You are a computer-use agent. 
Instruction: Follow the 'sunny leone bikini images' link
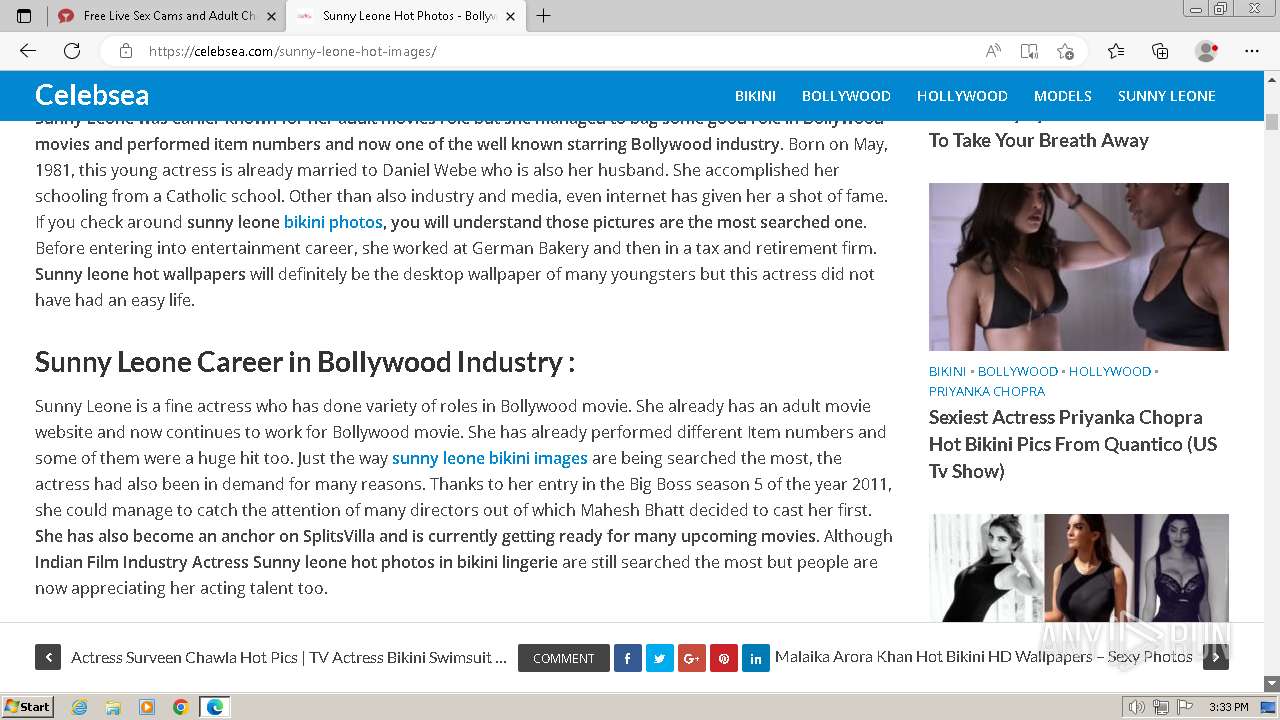pos(490,458)
